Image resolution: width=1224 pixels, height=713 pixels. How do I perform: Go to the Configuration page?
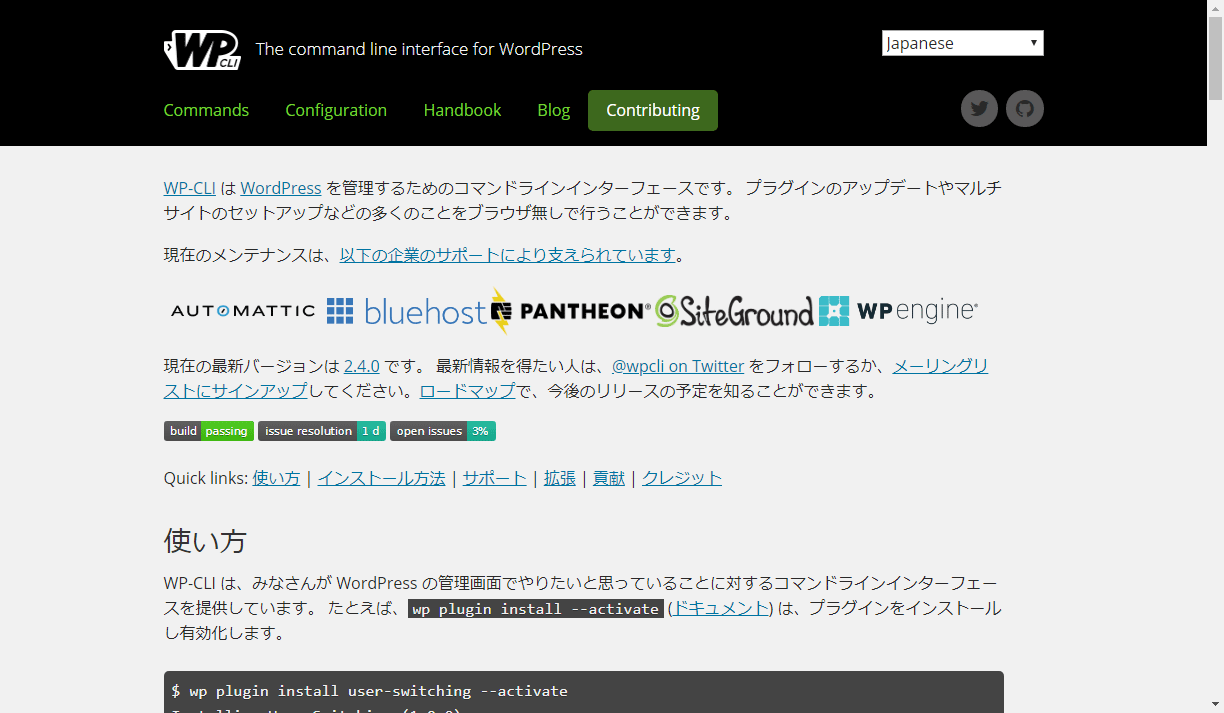(336, 110)
